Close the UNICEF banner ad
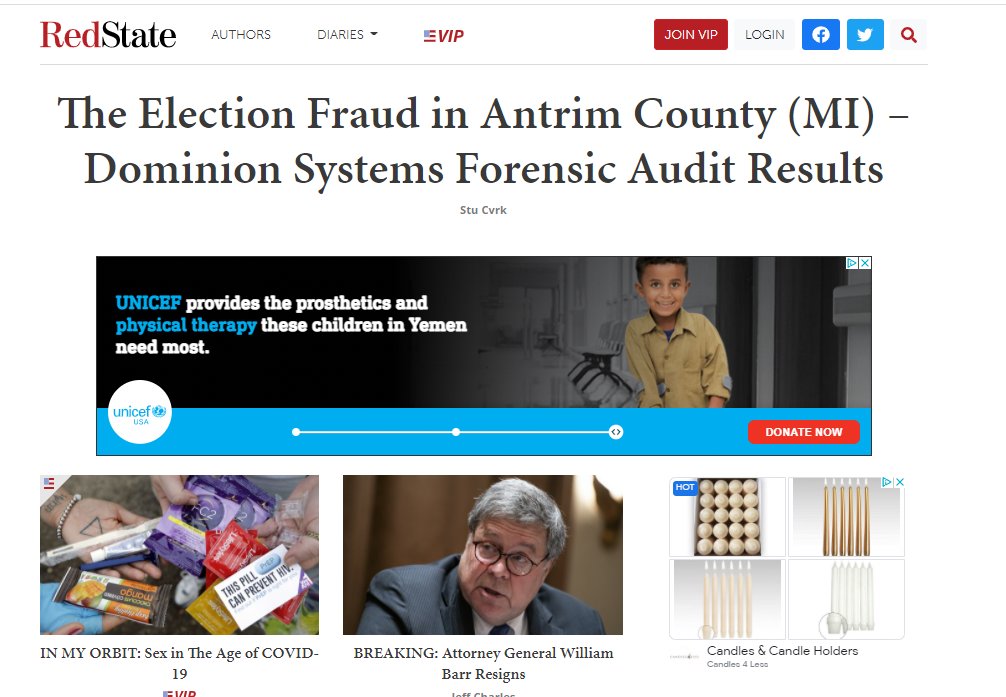The width and height of the screenshot is (1006, 697). tap(865, 263)
